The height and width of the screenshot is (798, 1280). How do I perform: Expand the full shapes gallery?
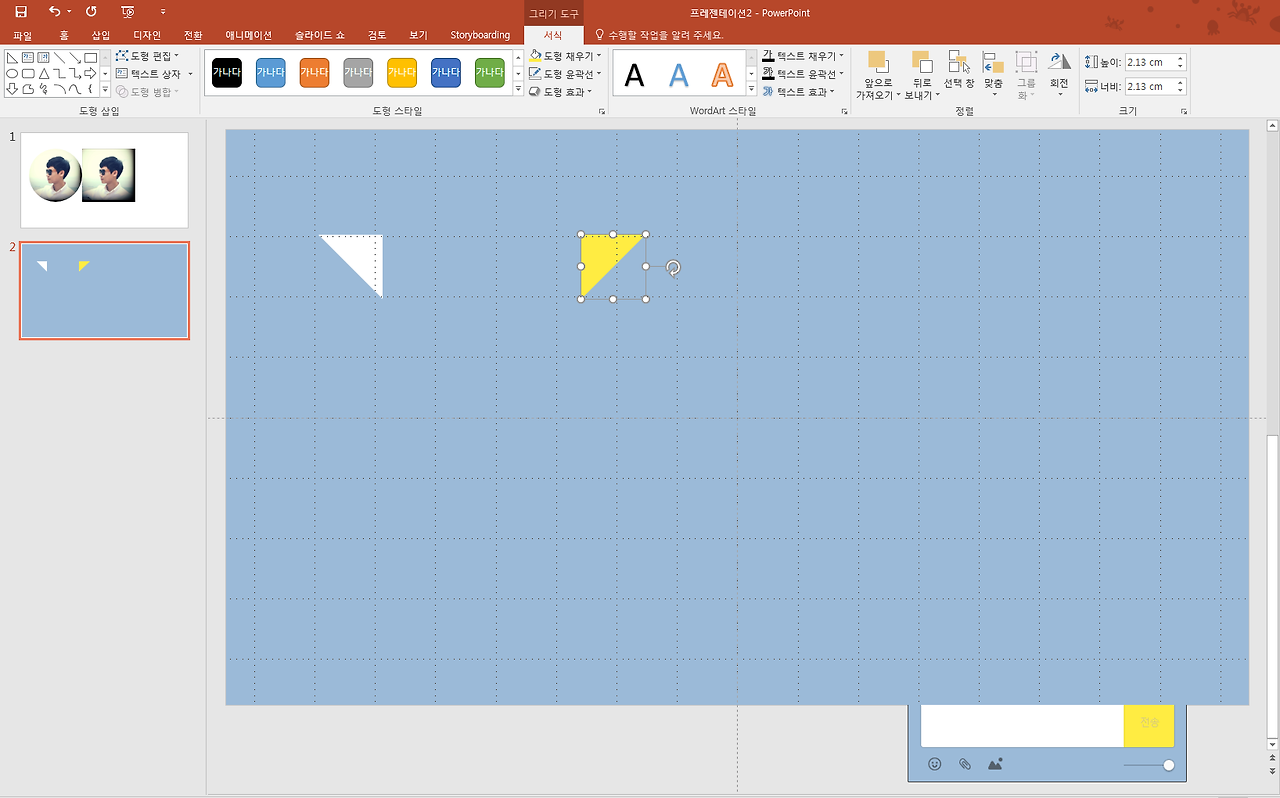click(x=105, y=89)
